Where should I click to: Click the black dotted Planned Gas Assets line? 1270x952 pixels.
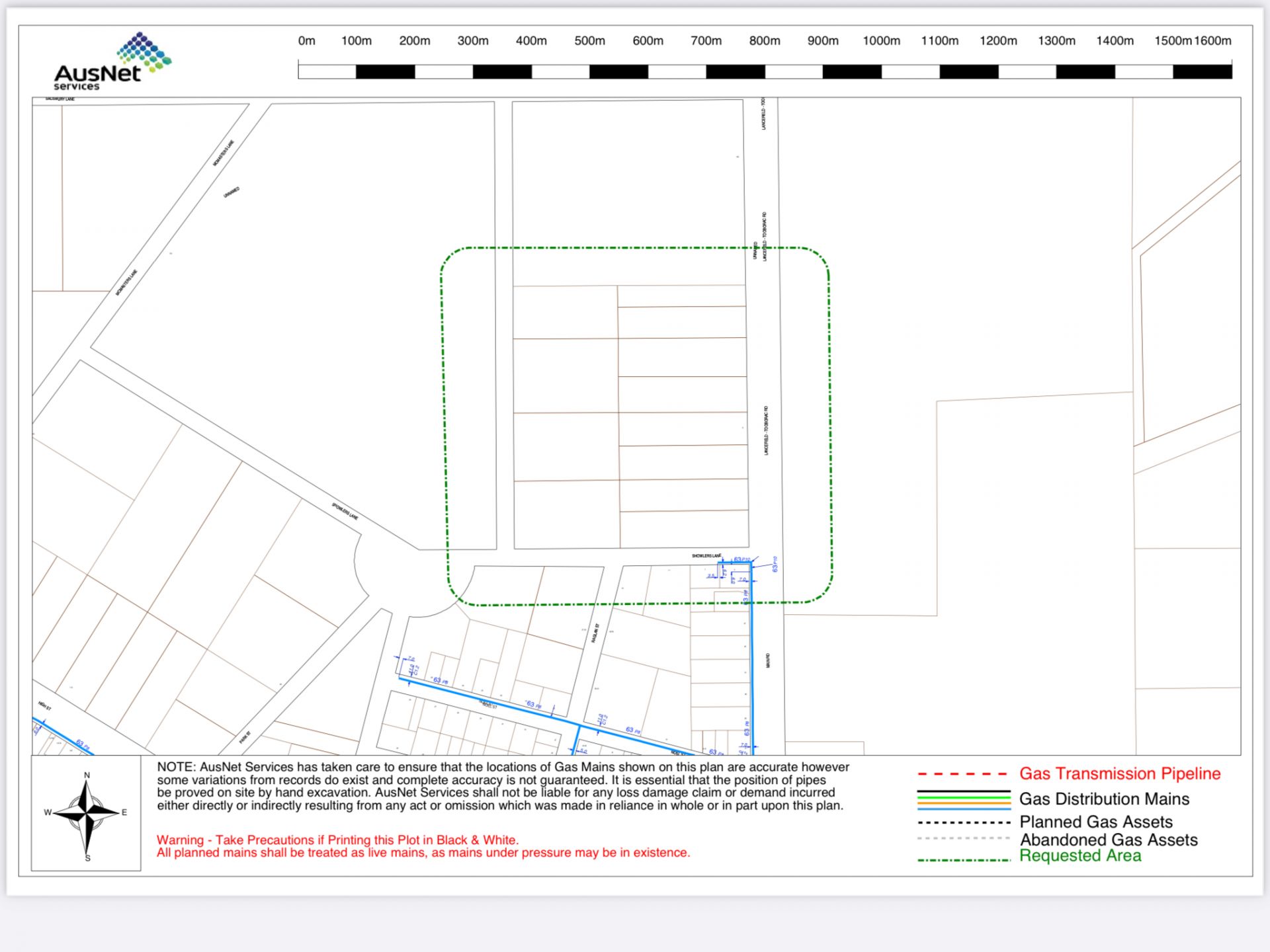click(x=964, y=823)
